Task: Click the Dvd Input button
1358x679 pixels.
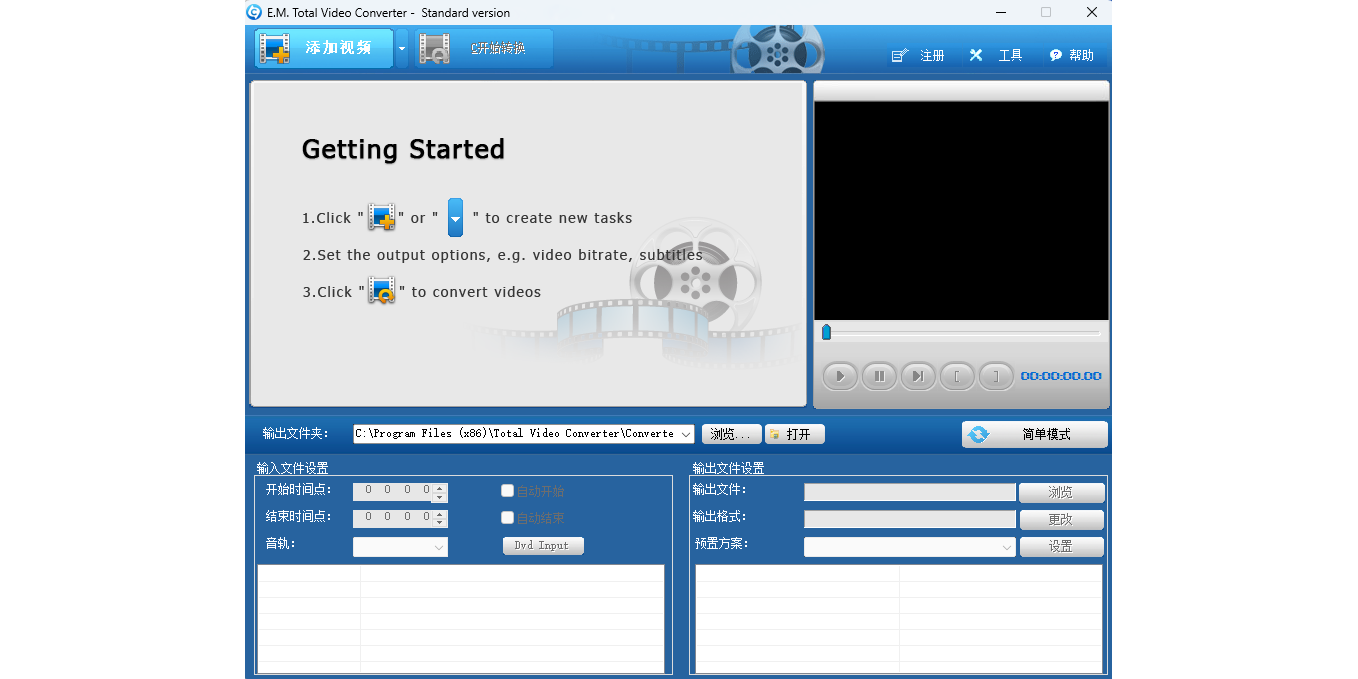Action: coord(543,545)
